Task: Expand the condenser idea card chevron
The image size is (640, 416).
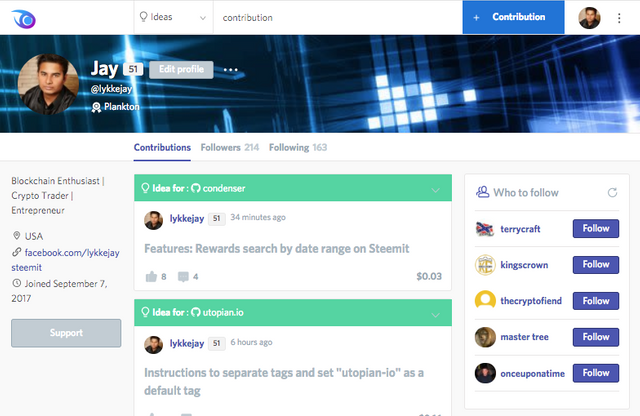Action: pos(436,190)
